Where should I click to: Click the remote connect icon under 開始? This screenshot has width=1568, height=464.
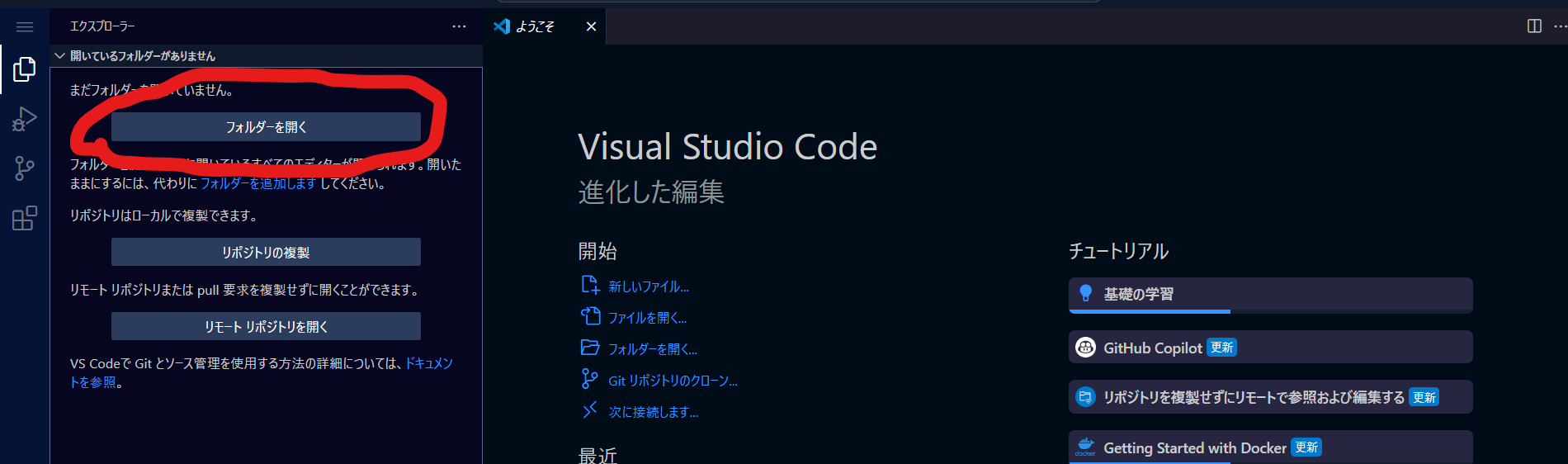[589, 410]
